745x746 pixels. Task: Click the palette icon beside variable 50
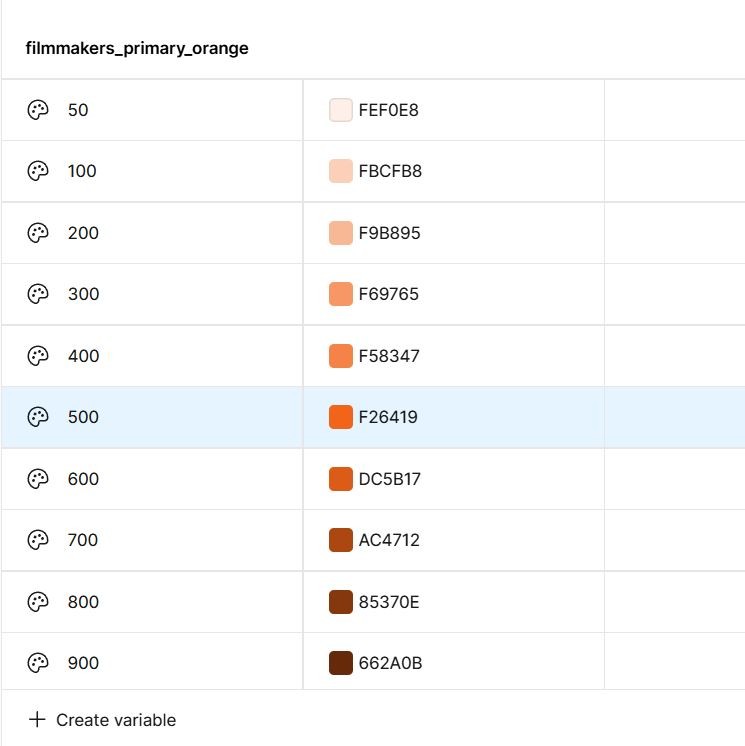[38, 110]
